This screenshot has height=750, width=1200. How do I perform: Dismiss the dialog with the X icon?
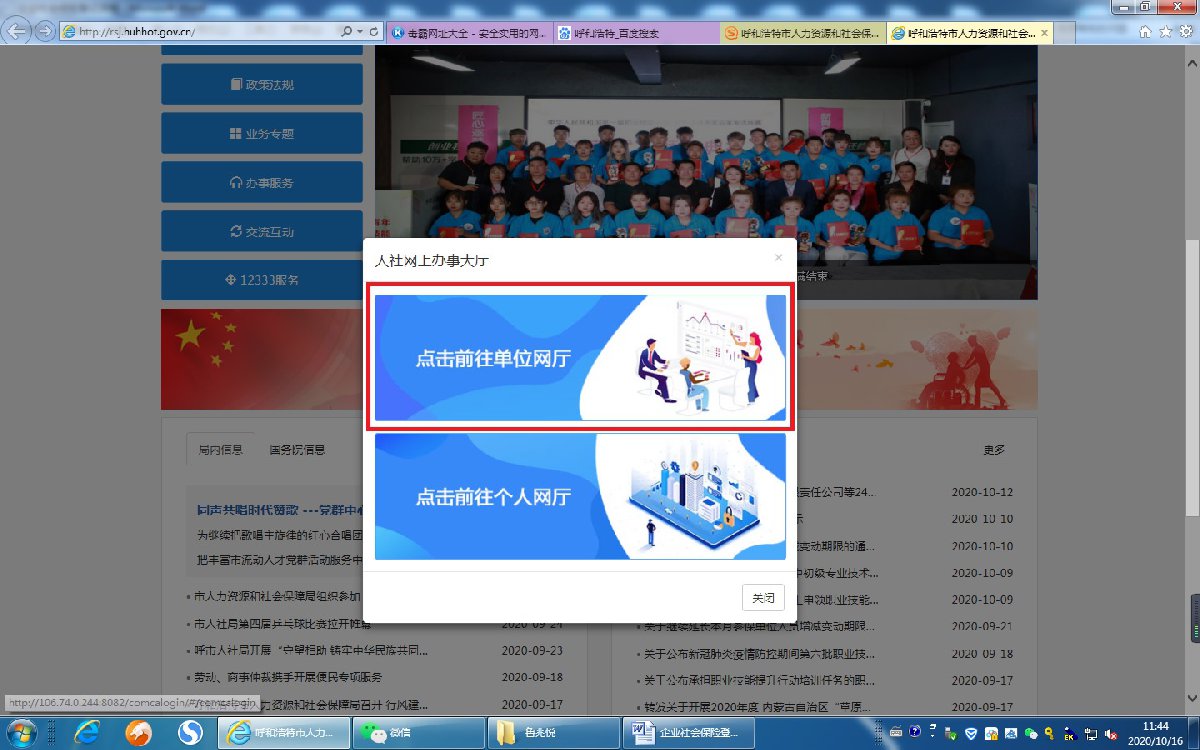(779, 258)
